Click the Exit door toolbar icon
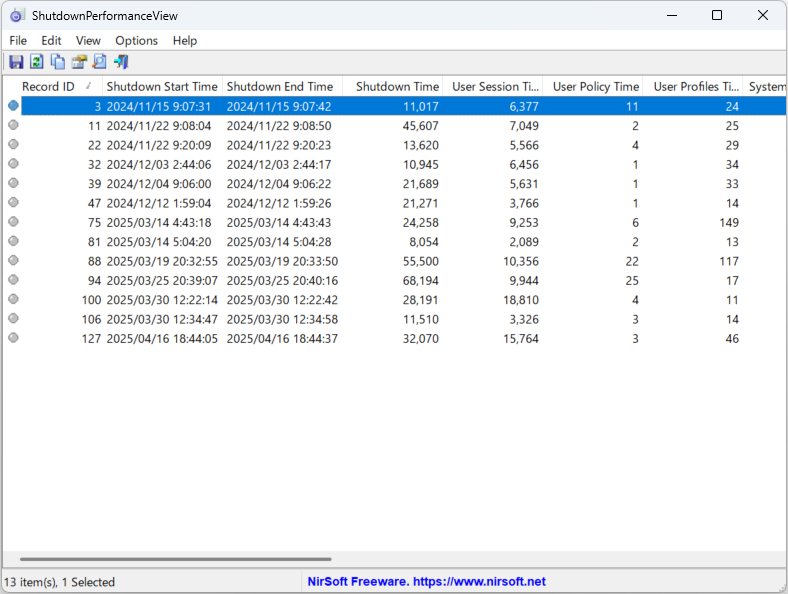 pos(121,62)
